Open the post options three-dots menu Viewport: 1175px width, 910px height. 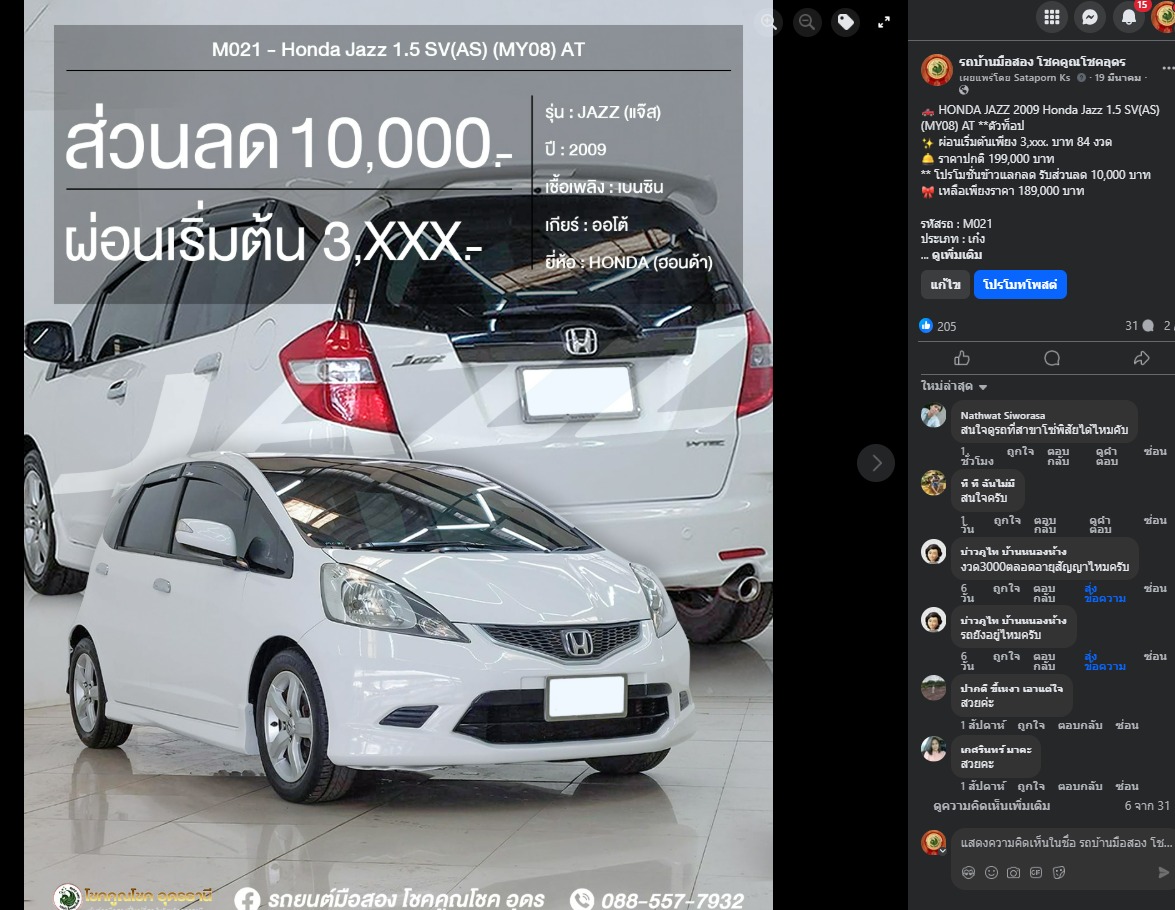[x=1168, y=67]
